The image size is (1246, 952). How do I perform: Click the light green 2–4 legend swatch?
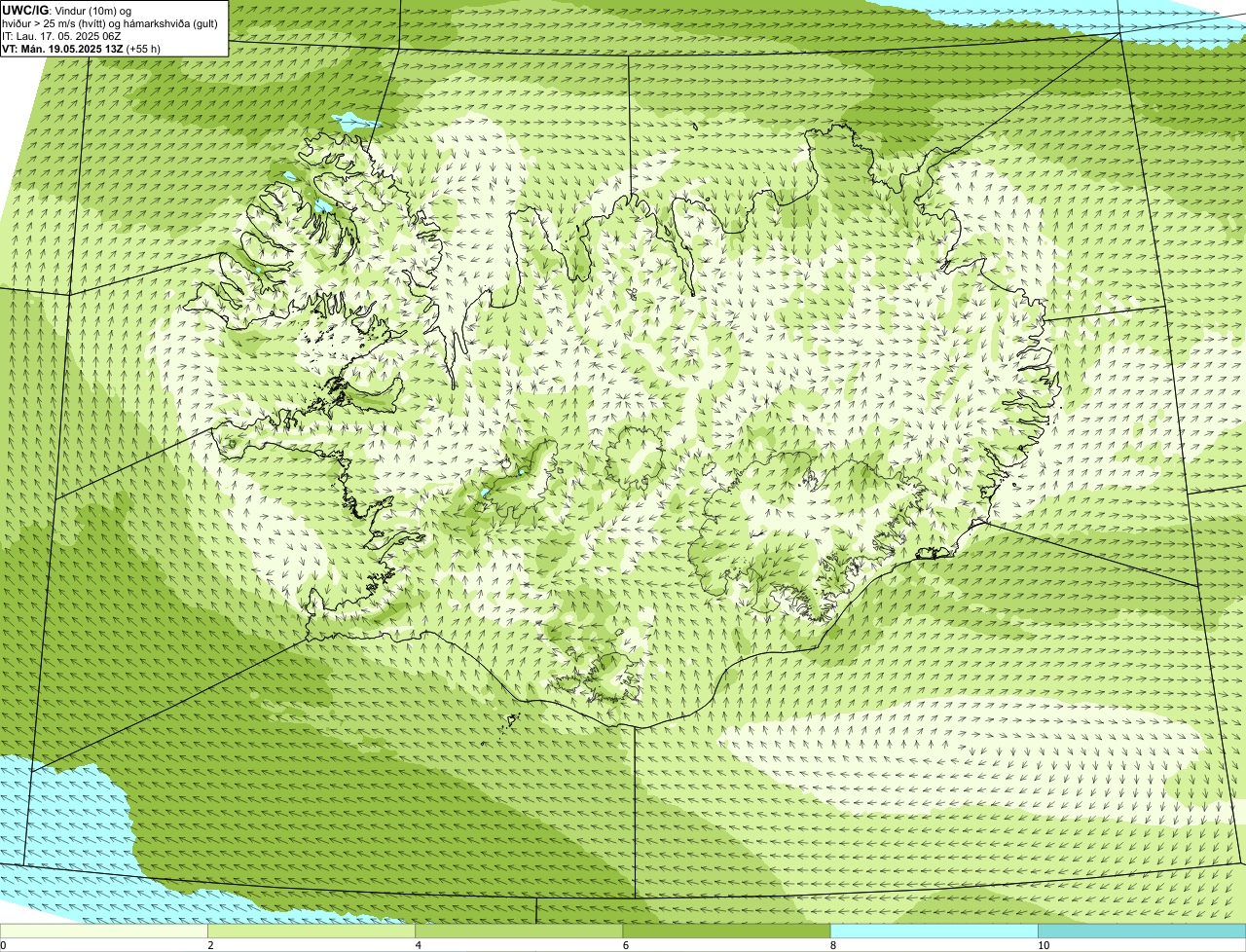pyautogui.click(x=311, y=931)
